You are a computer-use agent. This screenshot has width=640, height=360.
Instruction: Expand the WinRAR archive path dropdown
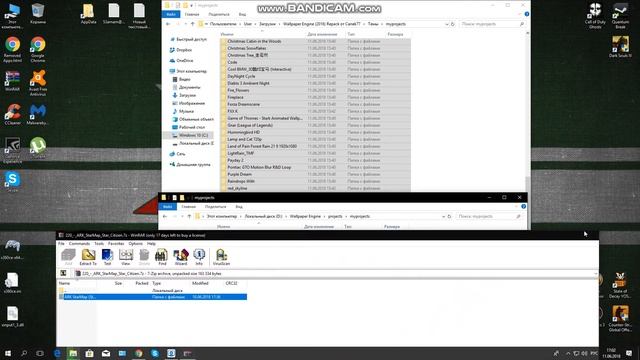[596, 273]
